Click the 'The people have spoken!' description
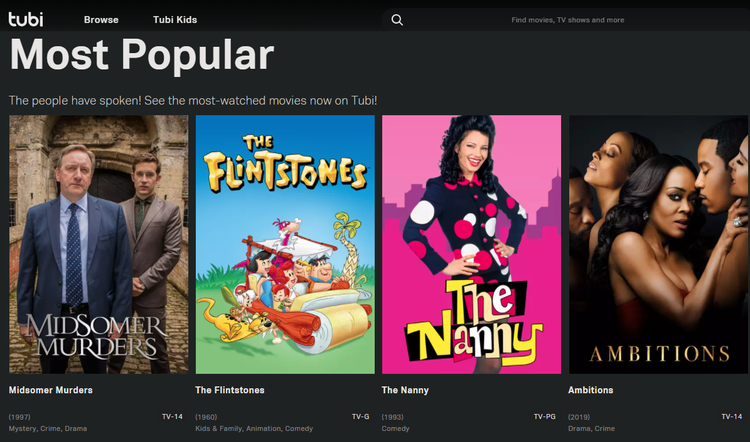The height and width of the screenshot is (442, 750). (x=193, y=100)
